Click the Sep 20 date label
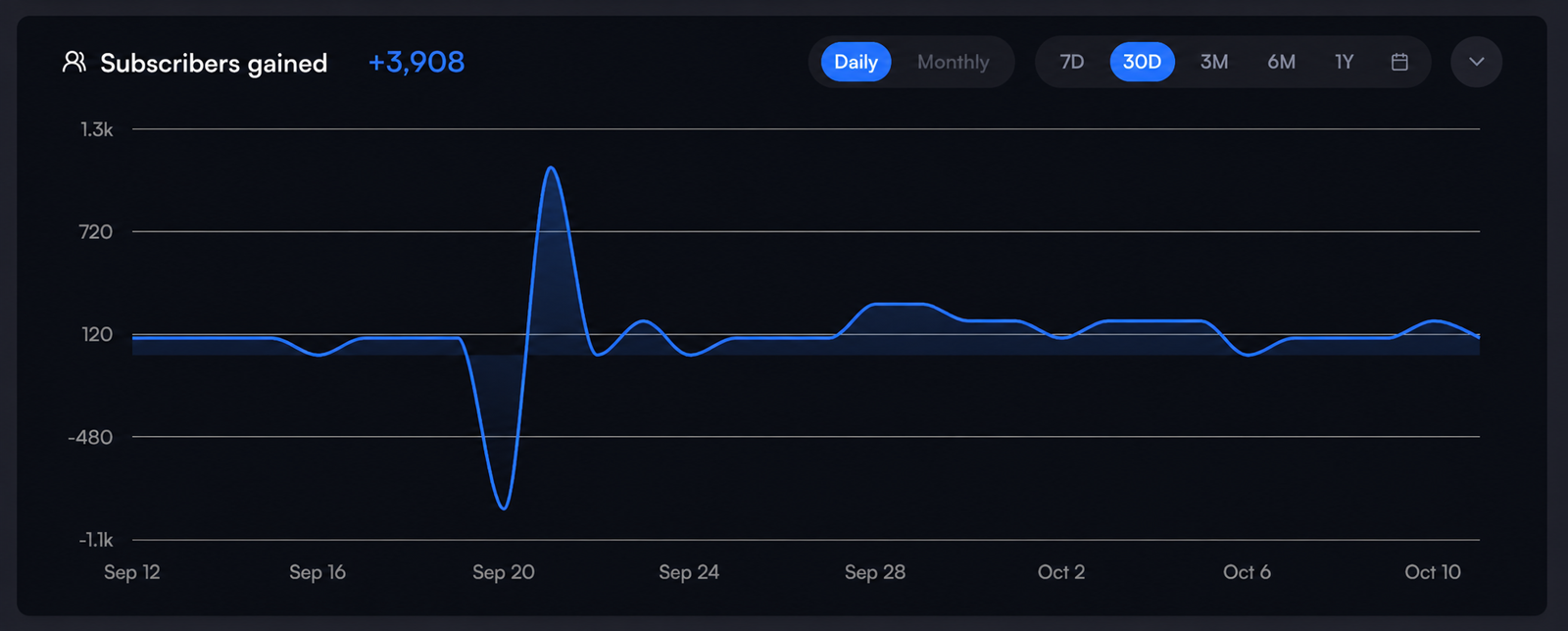1568x631 pixels. point(504,572)
